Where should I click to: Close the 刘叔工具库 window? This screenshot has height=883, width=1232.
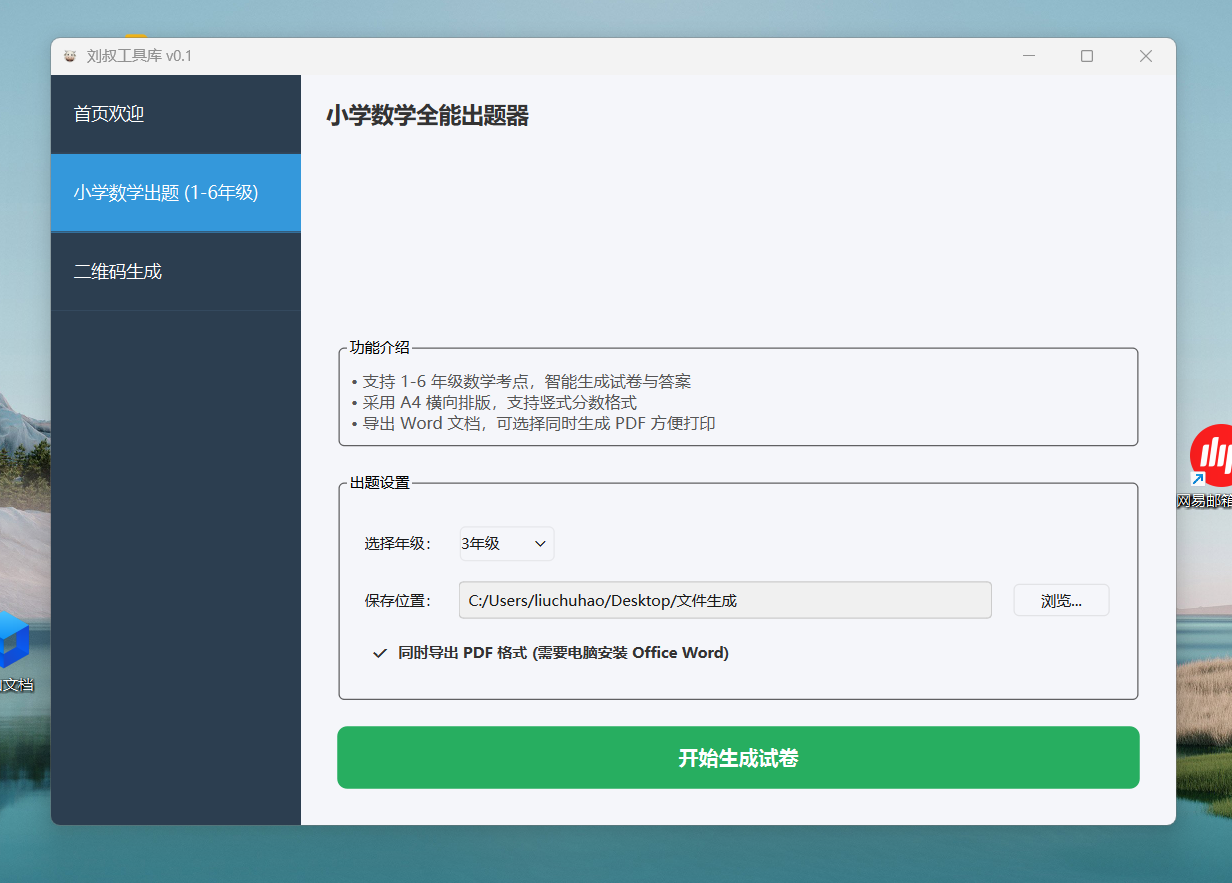(1146, 56)
